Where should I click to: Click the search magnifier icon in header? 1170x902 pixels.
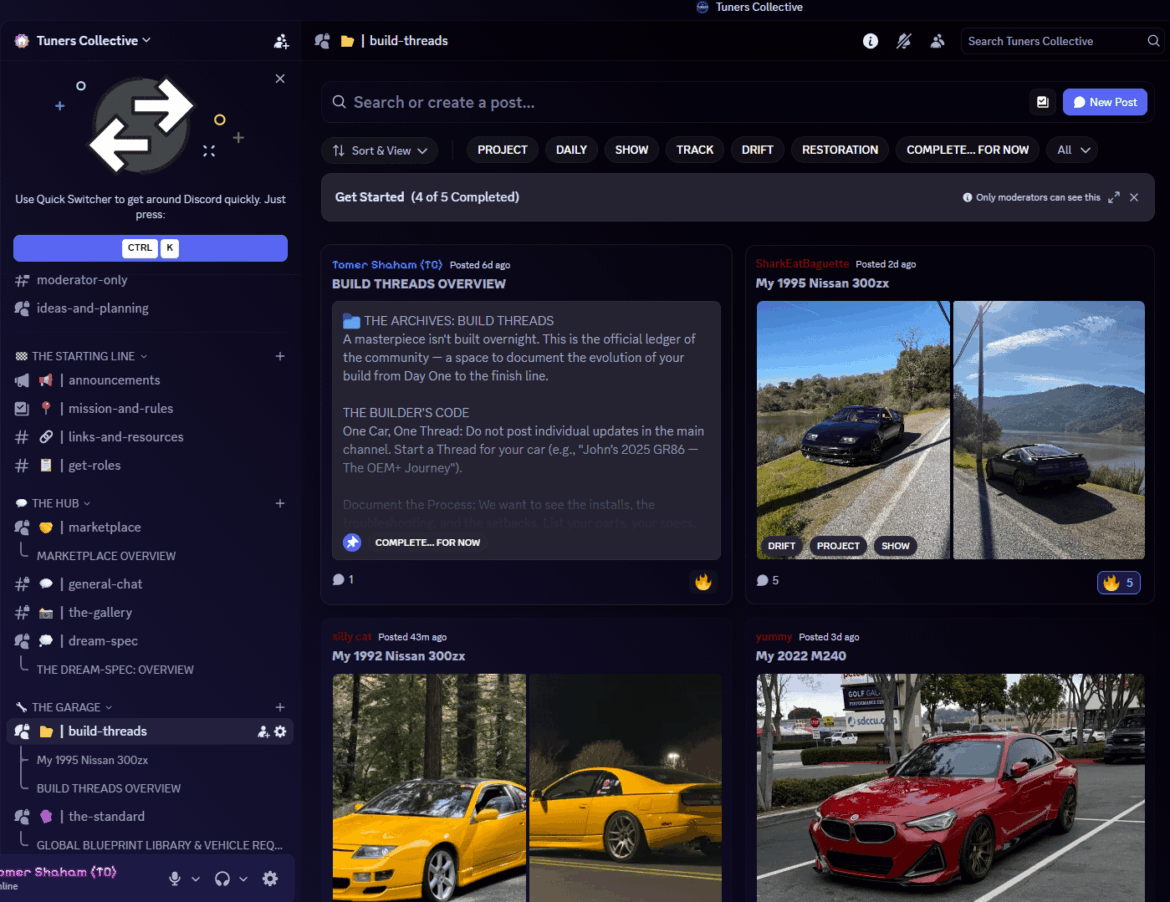click(1153, 41)
